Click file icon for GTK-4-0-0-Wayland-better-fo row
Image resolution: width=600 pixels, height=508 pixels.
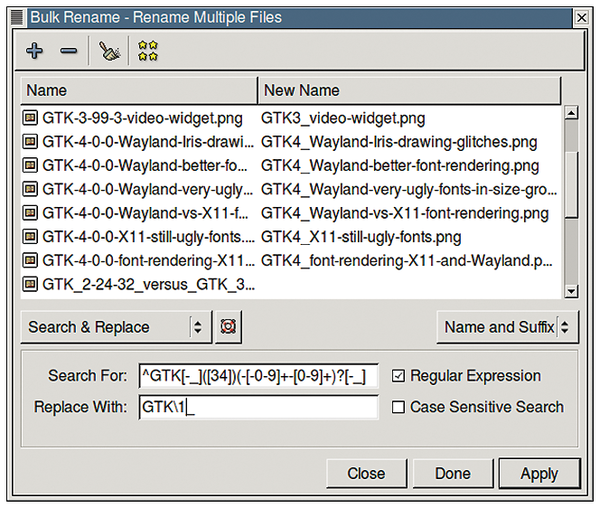click(30, 165)
